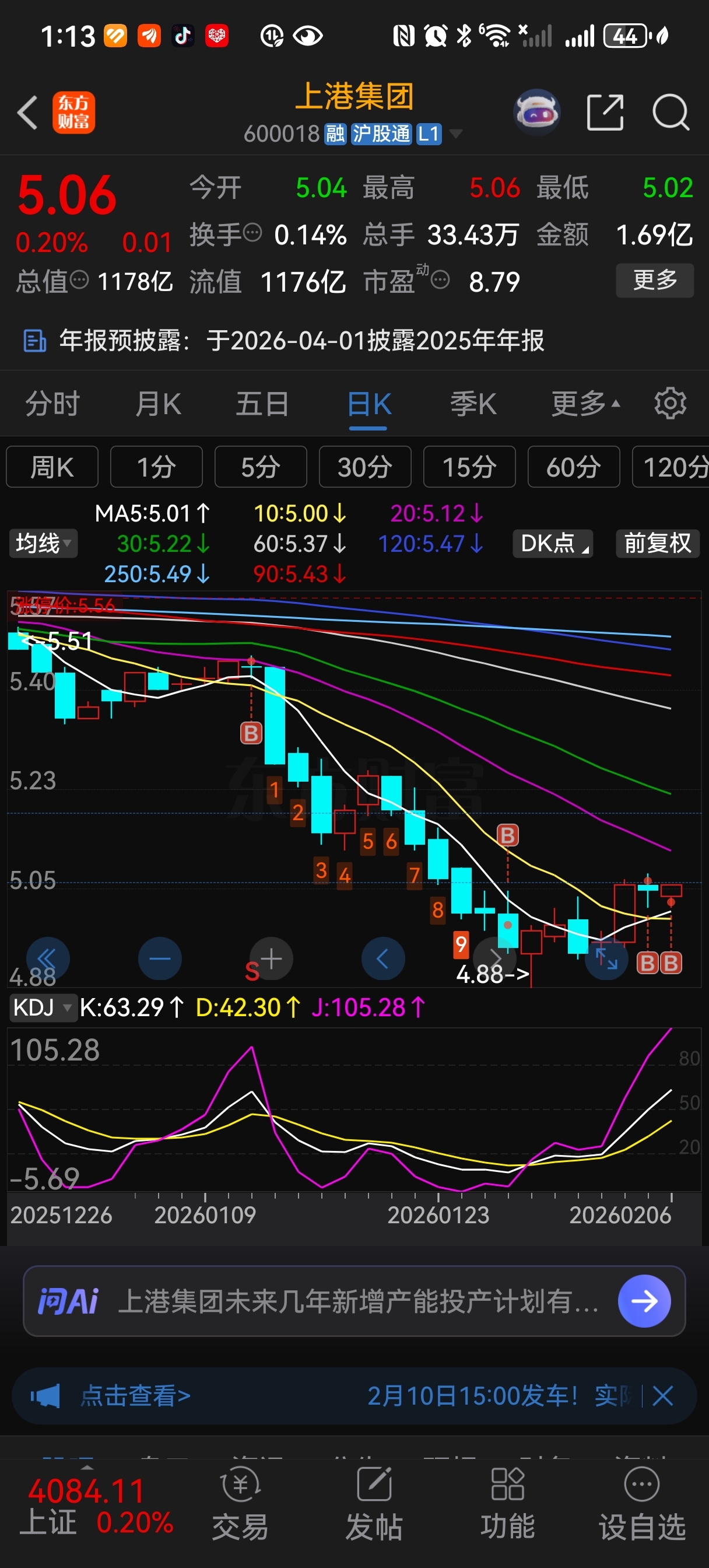
Task: Open the 点击查看> link
Action: coord(135,1395)
